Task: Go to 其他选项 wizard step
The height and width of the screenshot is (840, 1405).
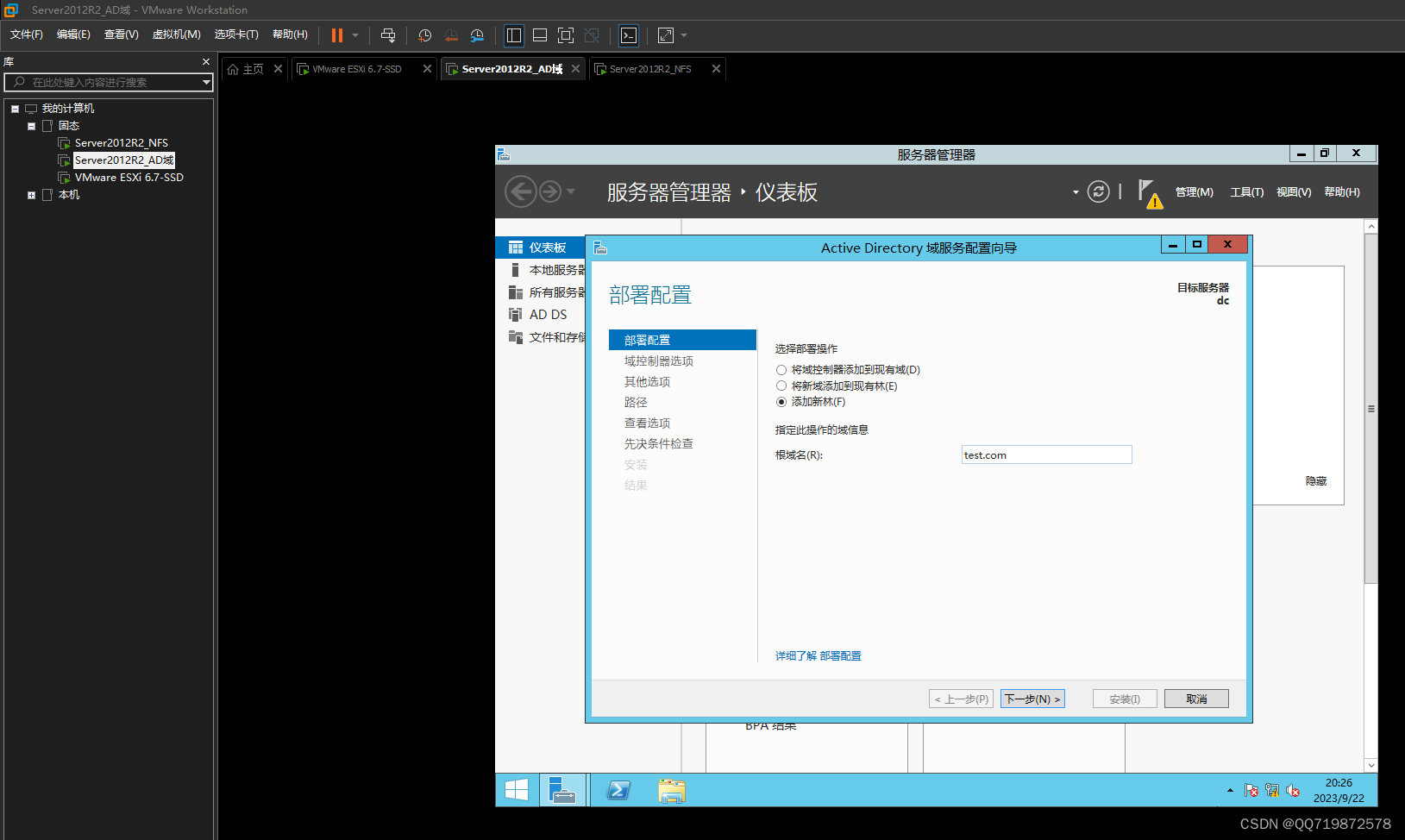Action: [647, 382]
